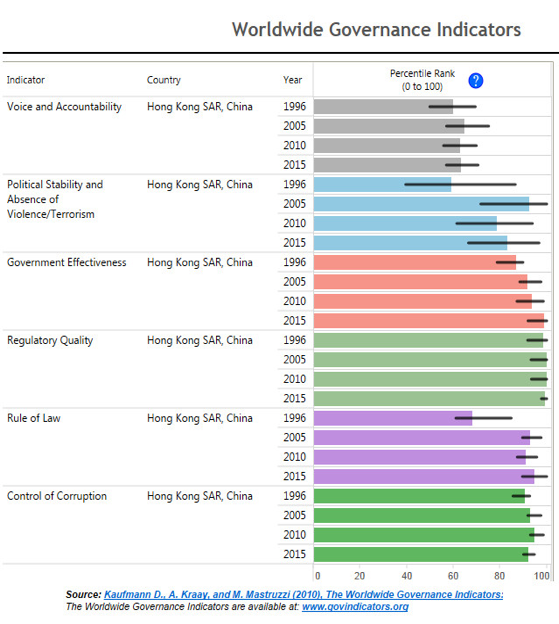Click the Indicator column header
Image resolution: width=559 pixels, height=624 pixels.
point(25,80)
